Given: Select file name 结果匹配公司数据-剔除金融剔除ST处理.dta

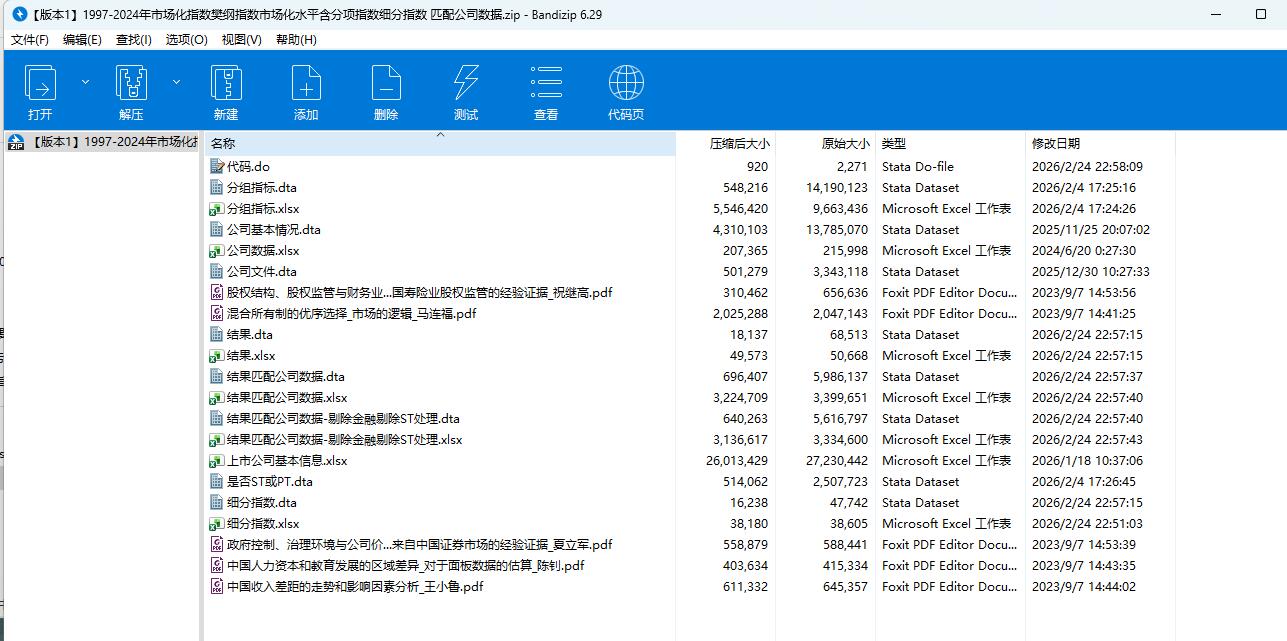Looking at the screenshot, I should (343, 419).
